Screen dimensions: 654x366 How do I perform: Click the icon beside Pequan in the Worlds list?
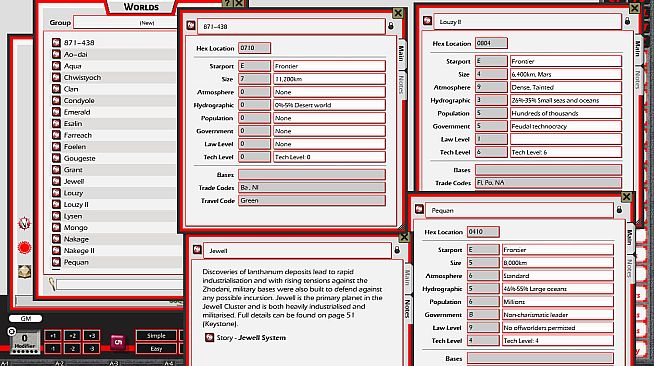click(x=56, y=262)
